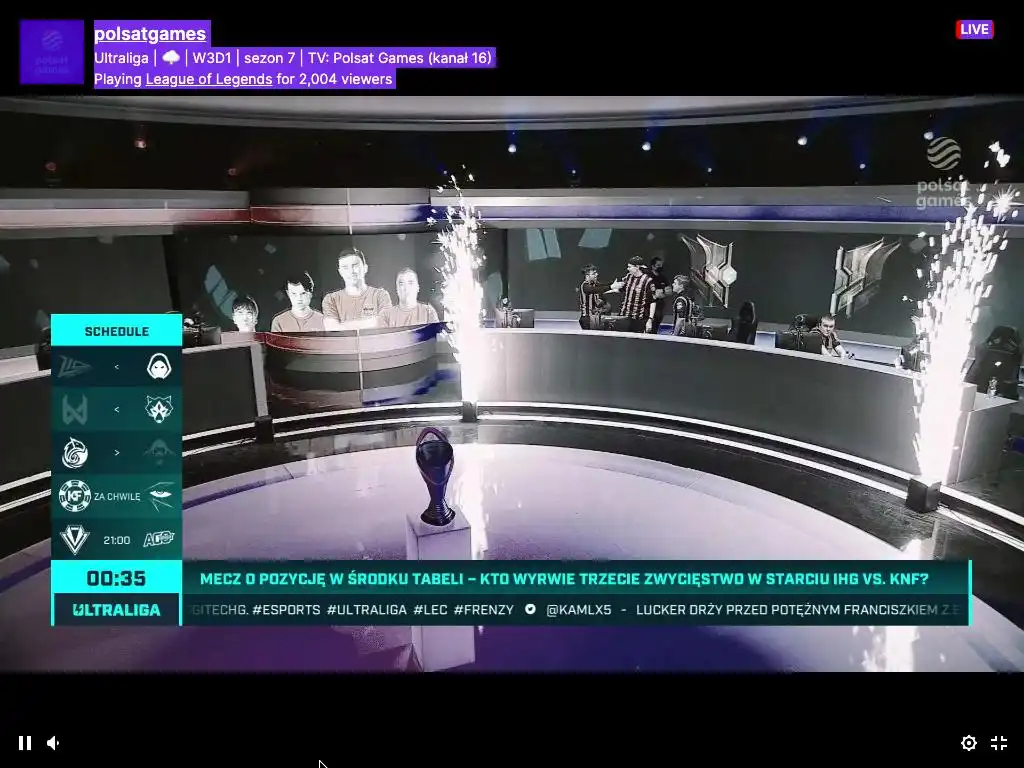Click the stream title starting with Ultraliga
1024x768 pixels.
pos(293,57)
